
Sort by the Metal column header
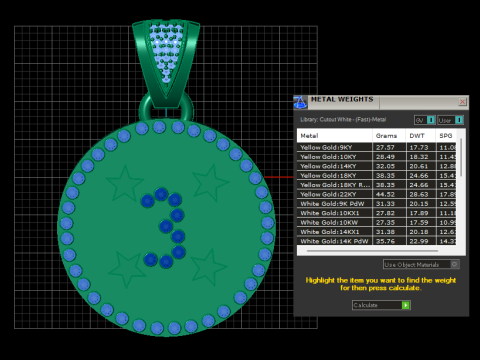[x=334, y=136]
